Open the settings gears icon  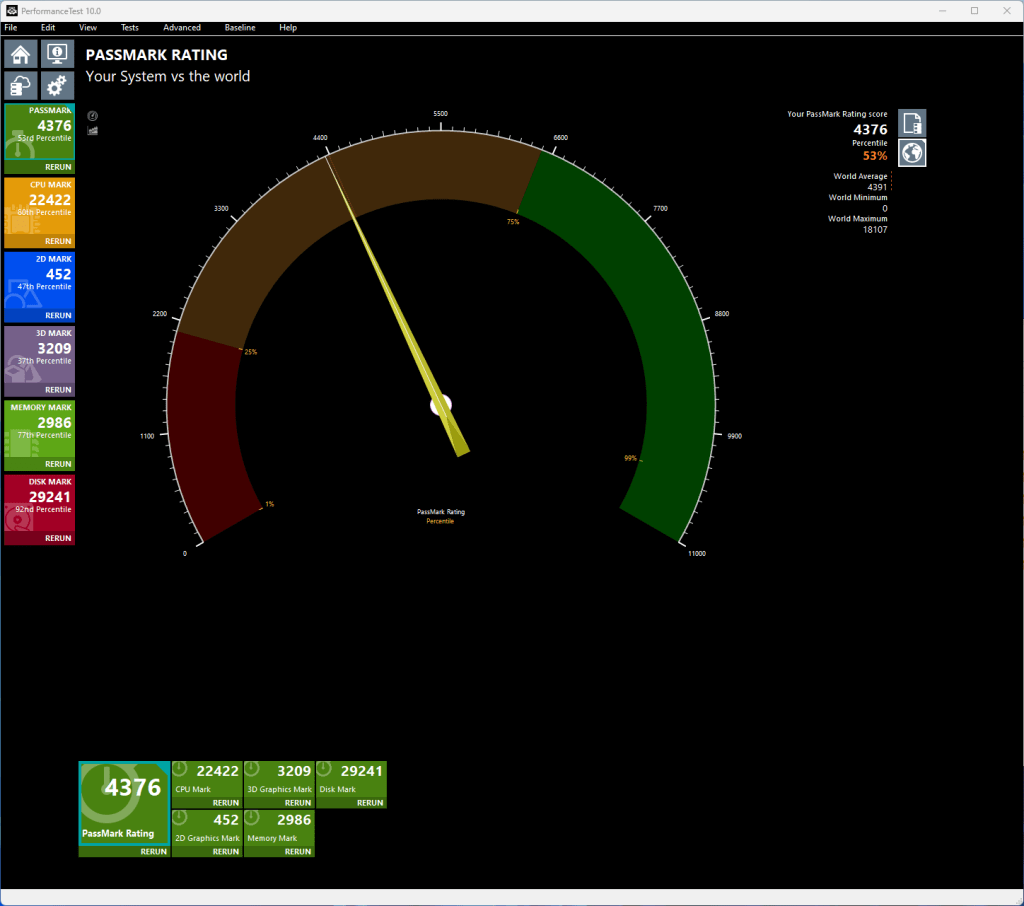point(57,86)
